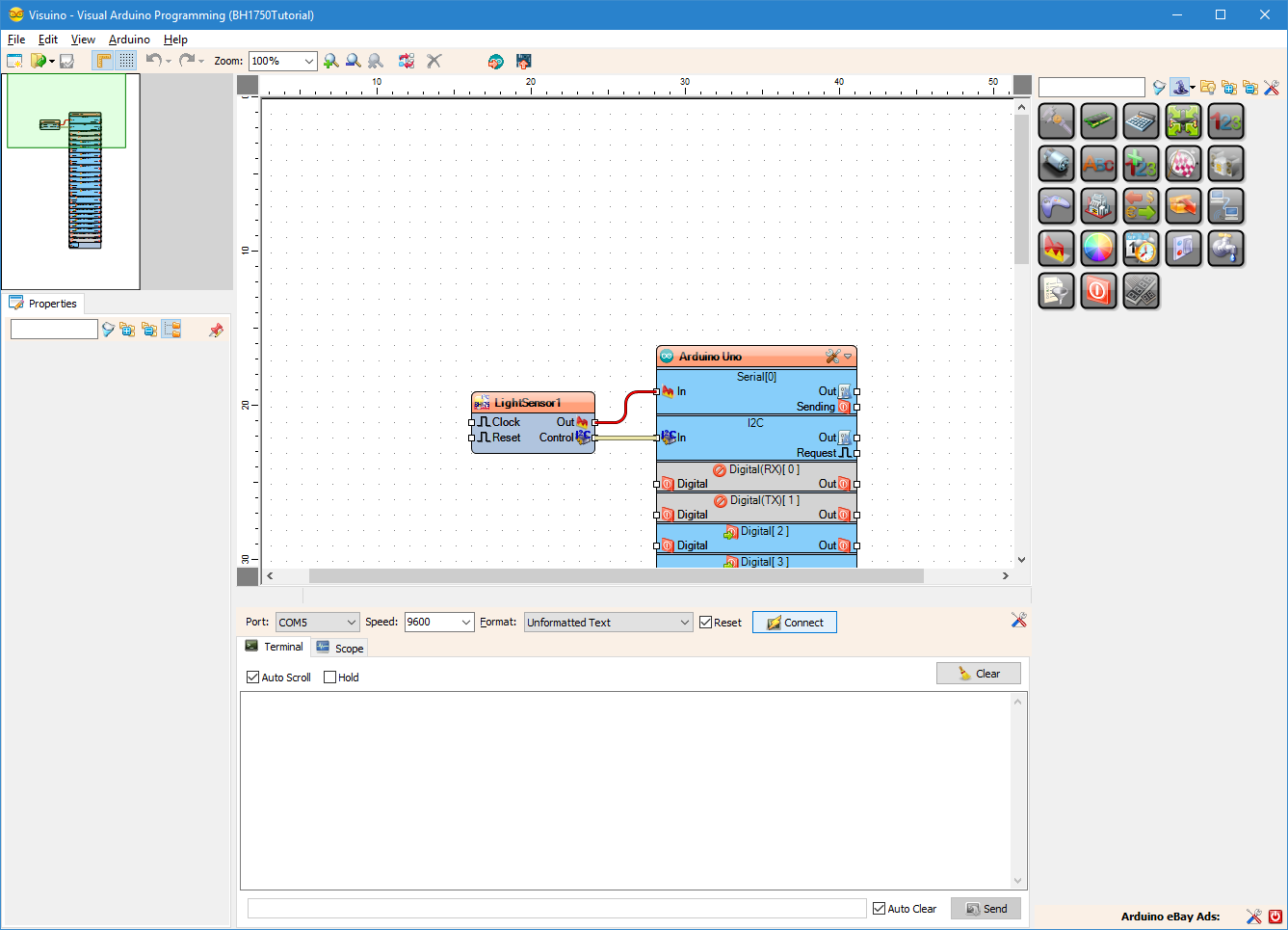Open the Arduino menu
Viewport: 1288px width, 930px height.
pos(129,40)
